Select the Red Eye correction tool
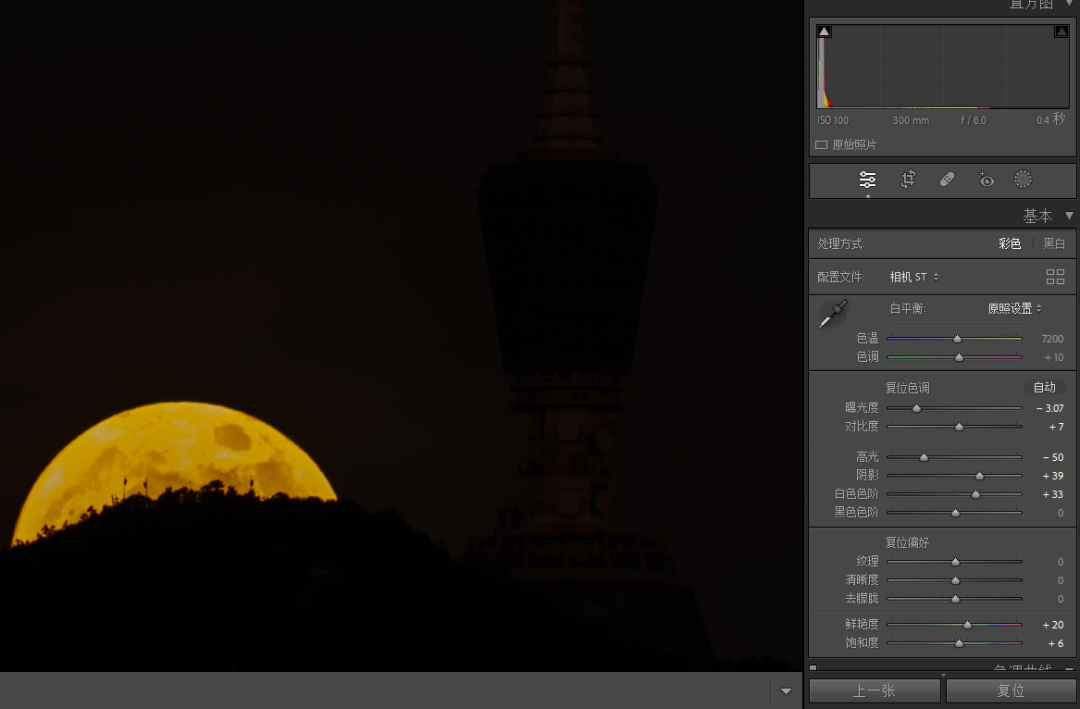1080x709 pixels. [986, 180]
